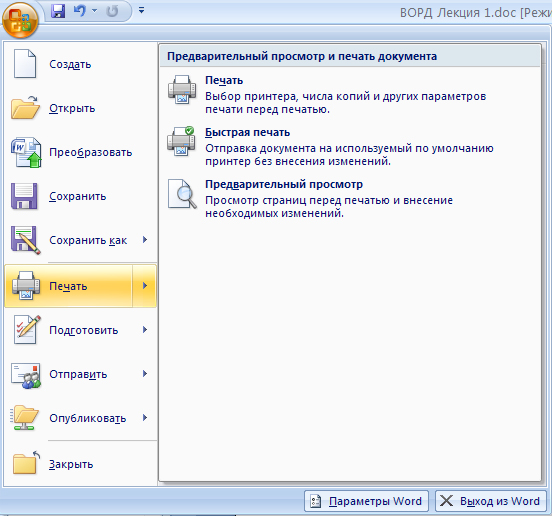Image resolution: width=552 pixels, height=516 pixels.
Task: Click the highlighted Печать label in left menu
Action: tap(68, 286)
